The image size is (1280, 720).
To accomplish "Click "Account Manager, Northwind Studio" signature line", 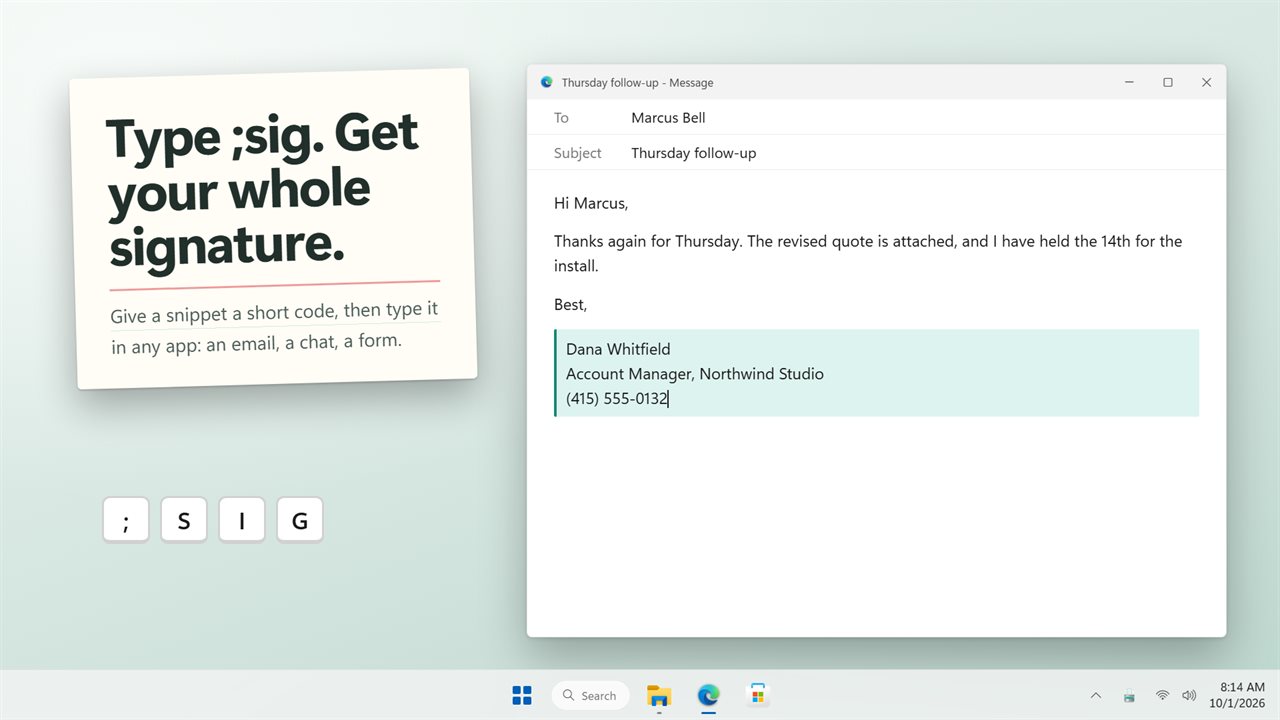I will (695, 374).
